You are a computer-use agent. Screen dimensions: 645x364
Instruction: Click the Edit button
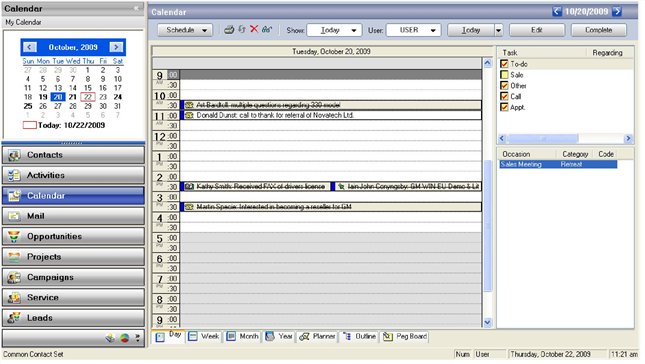pyautogui.click(x=537, y=30)
